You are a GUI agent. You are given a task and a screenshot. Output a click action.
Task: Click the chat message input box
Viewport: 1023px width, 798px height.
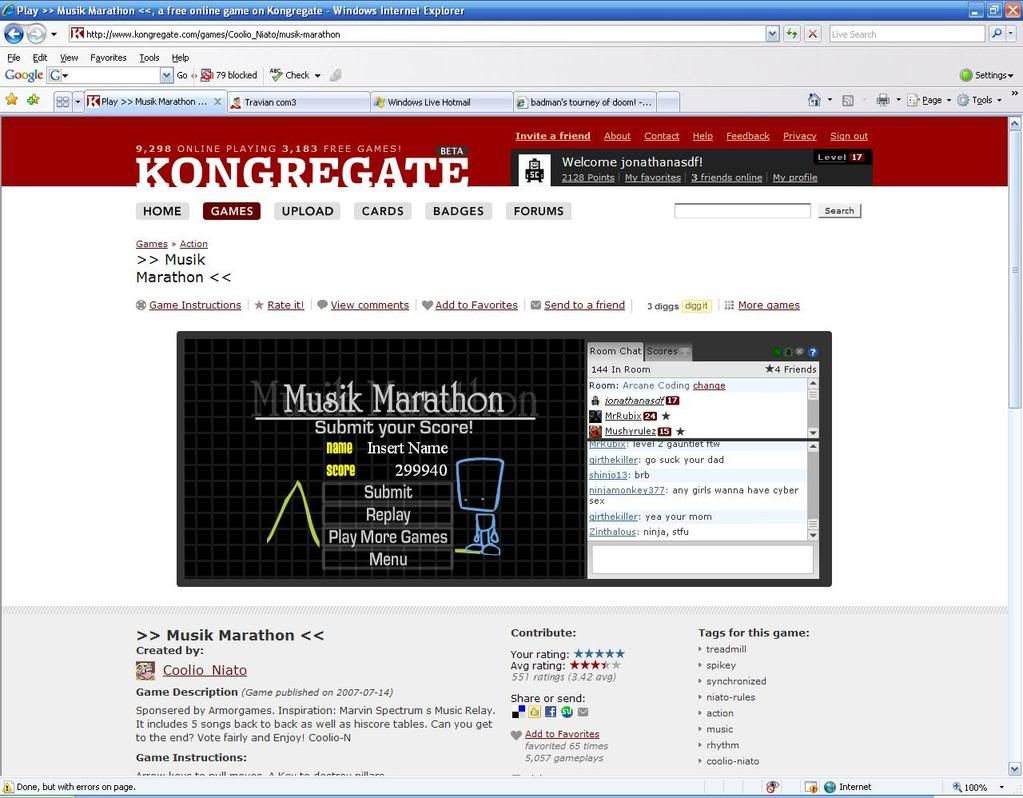click(x=702, y=560)
